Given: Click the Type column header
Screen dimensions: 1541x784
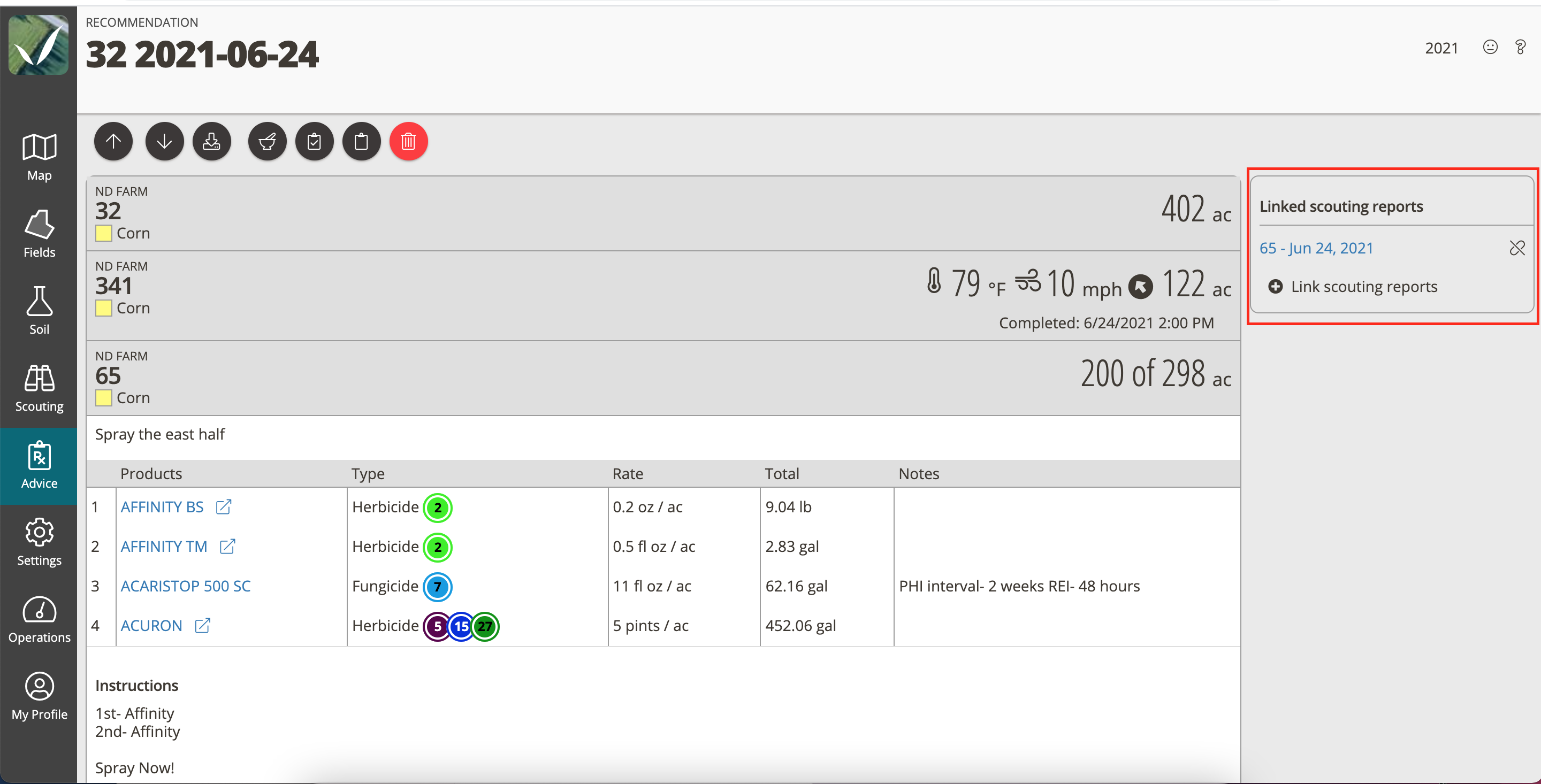Looking at the screenshot, I should 368,474.
